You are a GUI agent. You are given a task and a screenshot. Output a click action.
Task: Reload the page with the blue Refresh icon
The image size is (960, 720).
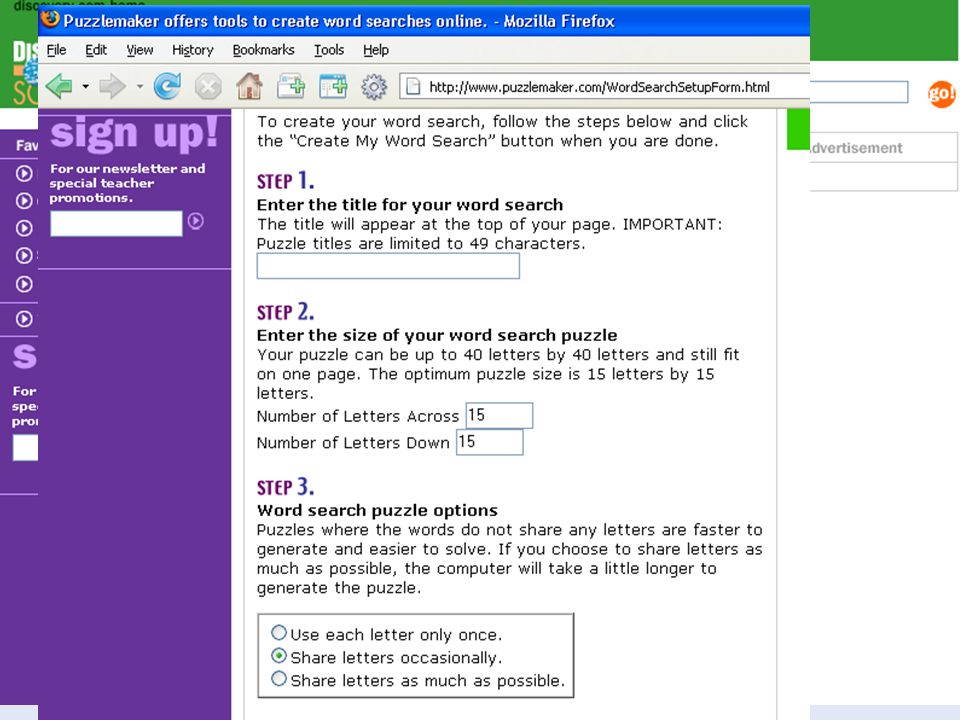pyautogui.click(x=167, y=86)
